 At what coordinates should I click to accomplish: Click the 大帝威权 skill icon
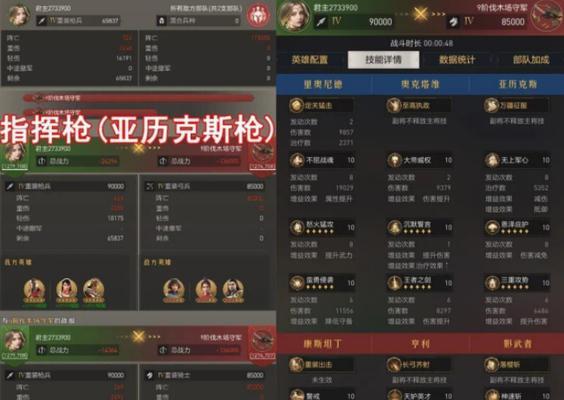coord(395,160)
